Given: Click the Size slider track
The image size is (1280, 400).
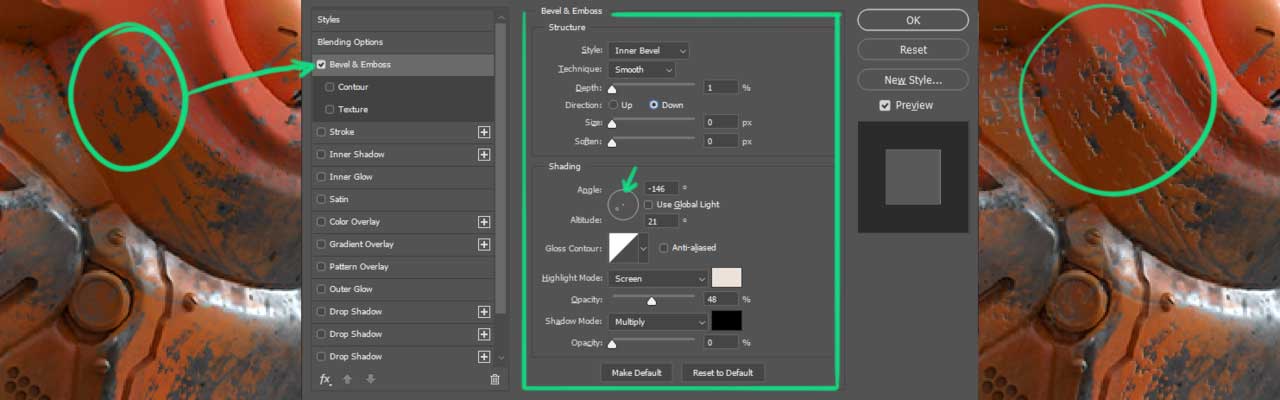Looking at the screenshot, I should (x=652, y=118).
